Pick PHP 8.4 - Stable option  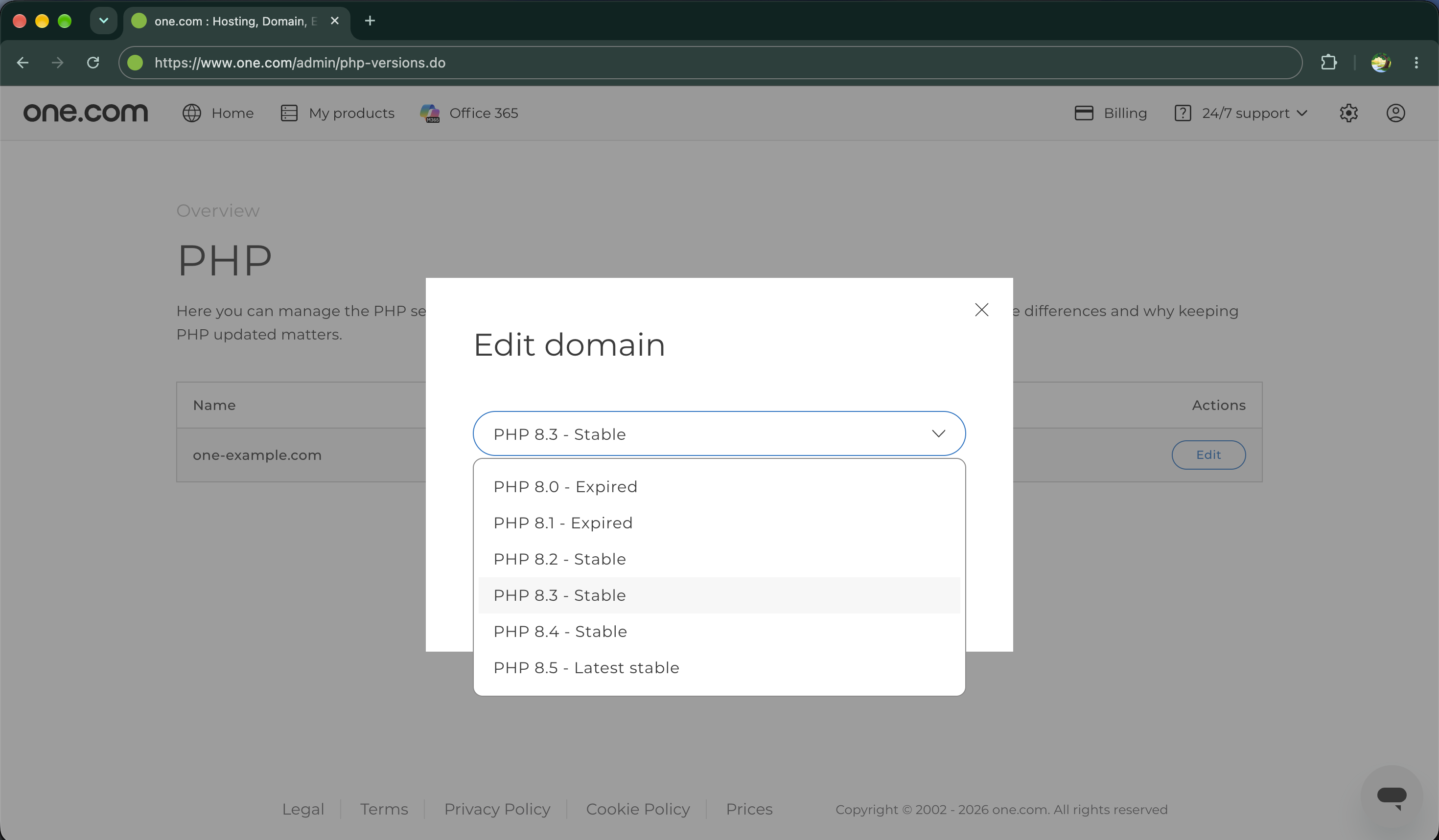click(x=719, y=632)
